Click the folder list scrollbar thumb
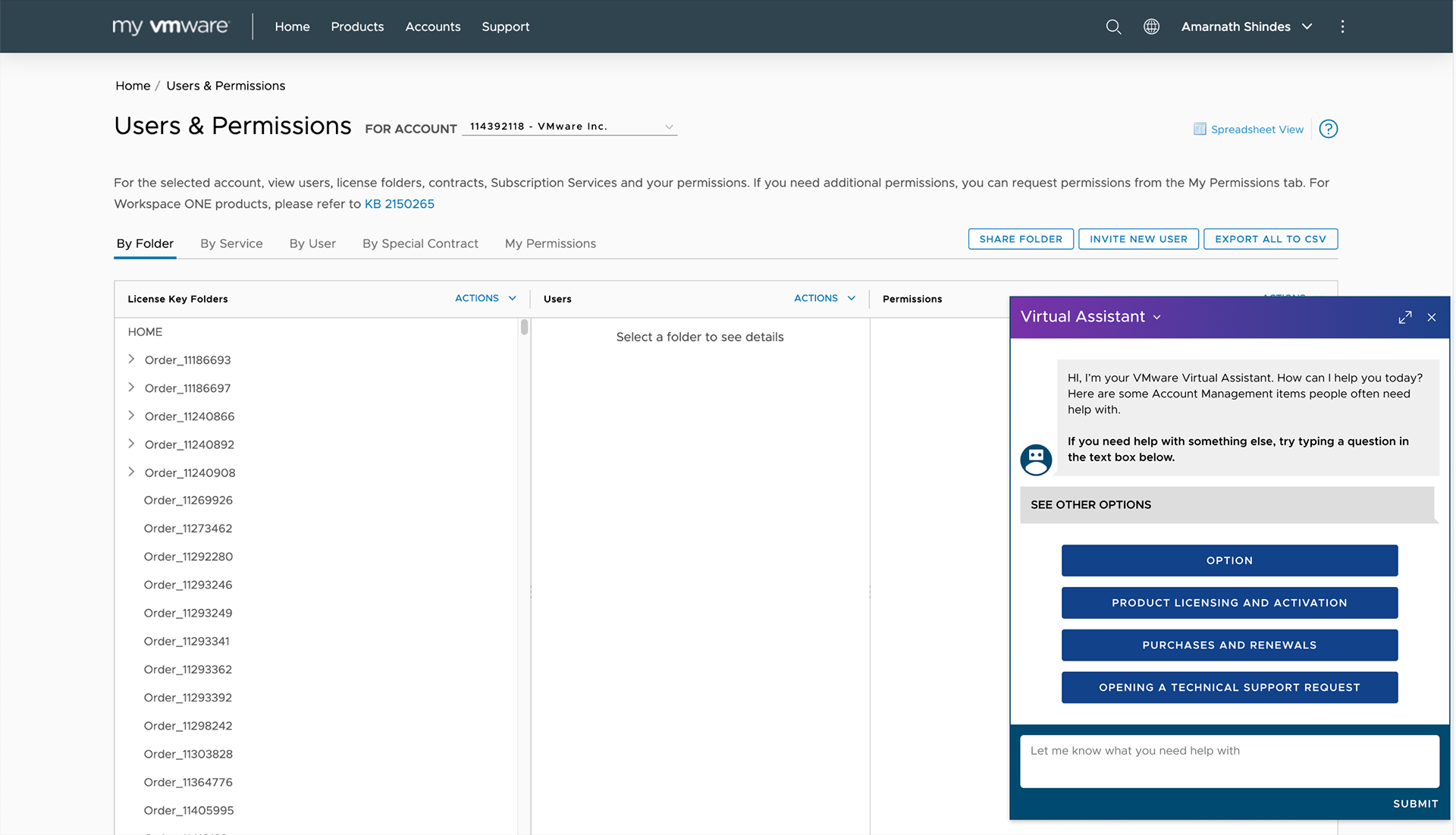 [524, 328]
